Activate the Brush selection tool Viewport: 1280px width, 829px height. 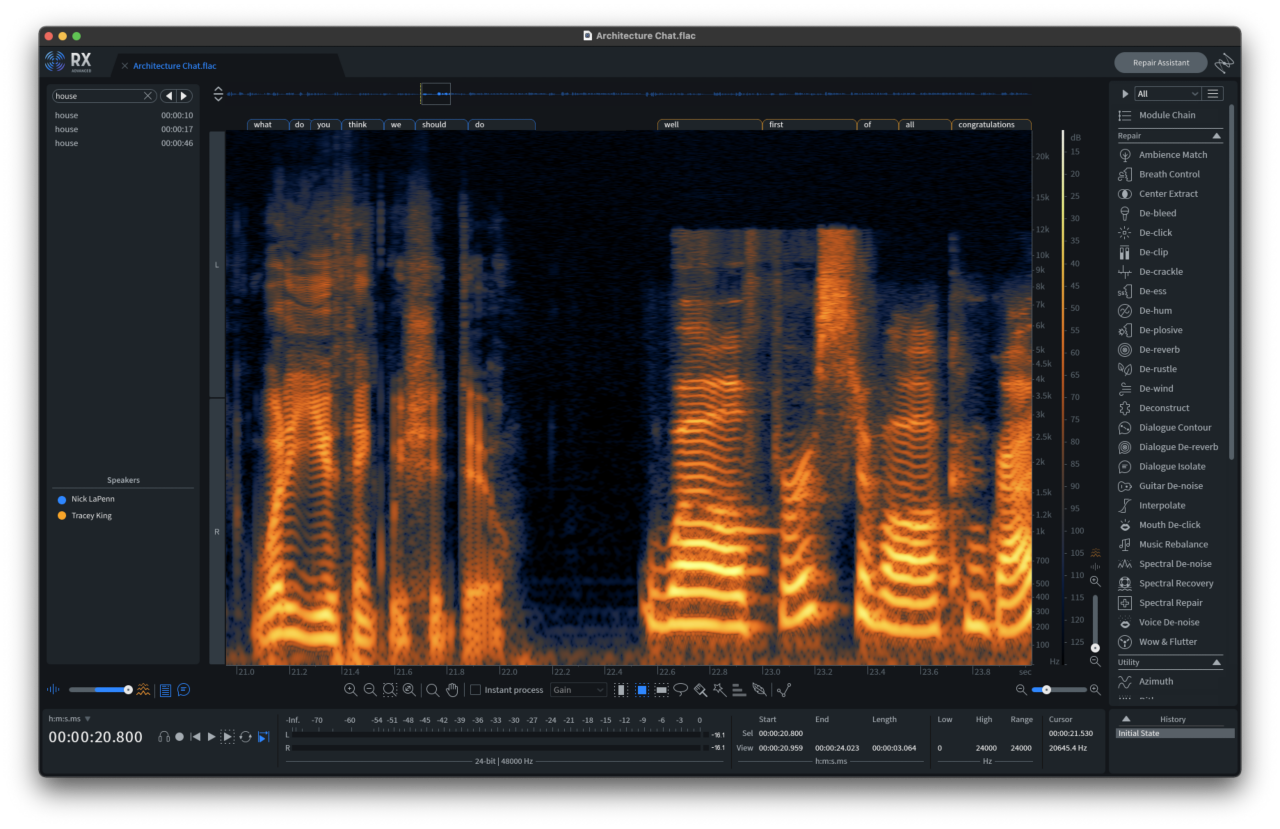[700, 690]
